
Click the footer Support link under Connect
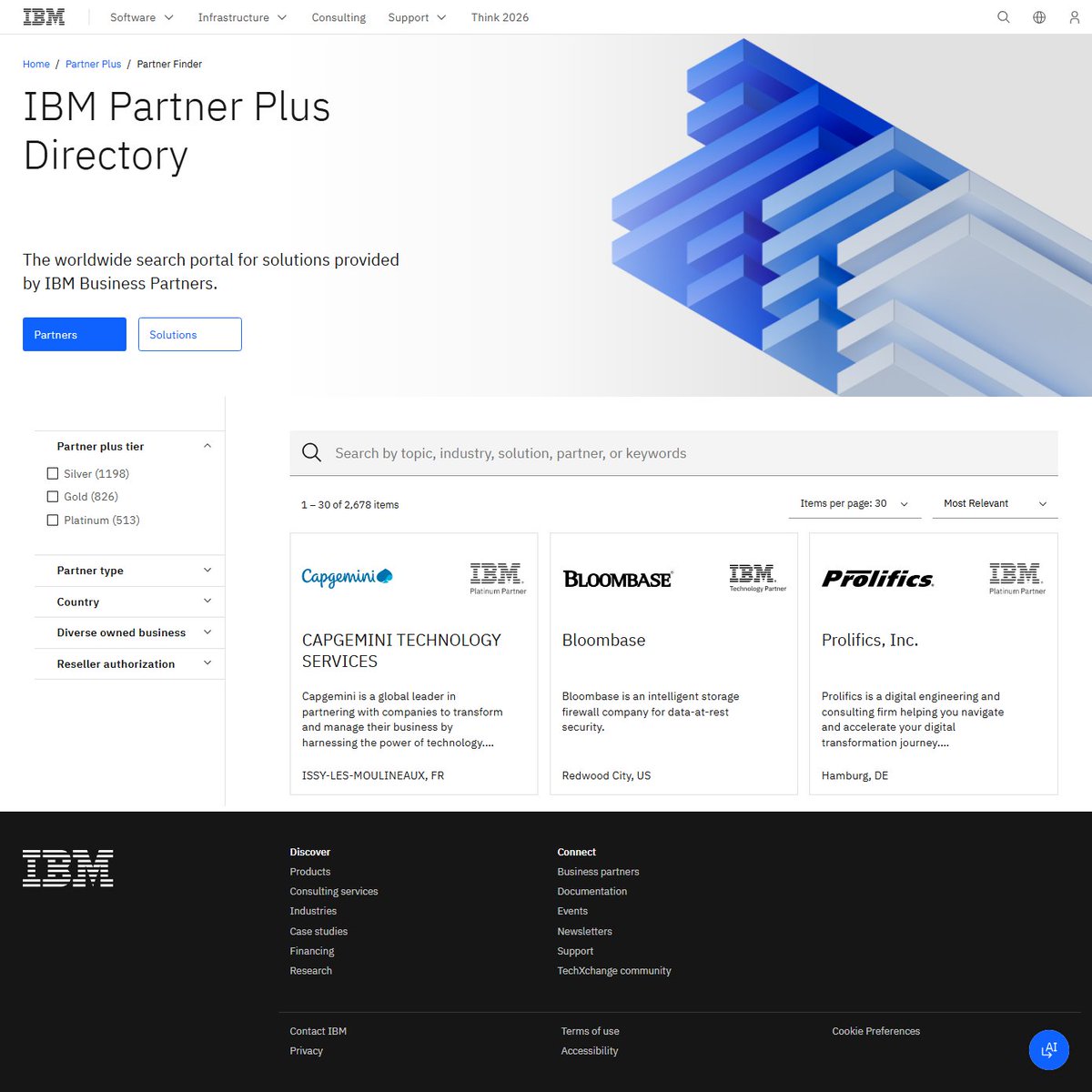[x=575, y=951]
